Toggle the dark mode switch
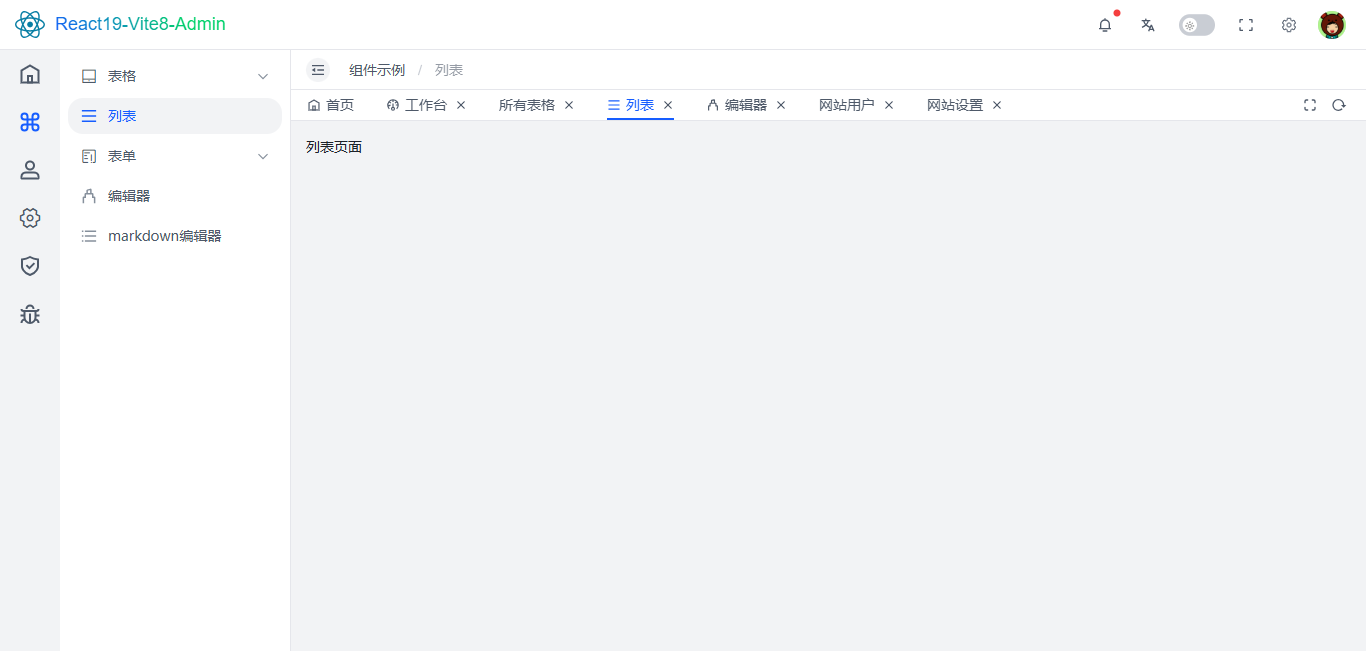This screenshot has height=651, width=1366. (x=1197, y=25)
